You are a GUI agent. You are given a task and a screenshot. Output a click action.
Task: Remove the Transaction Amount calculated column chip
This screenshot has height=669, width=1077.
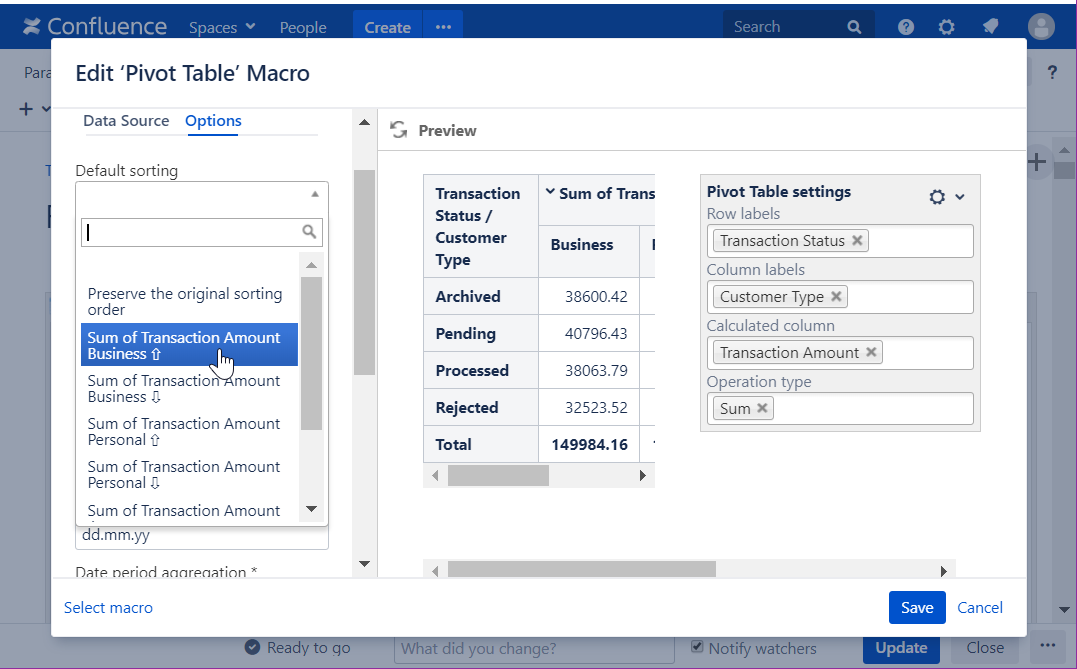tap(871, 352)
